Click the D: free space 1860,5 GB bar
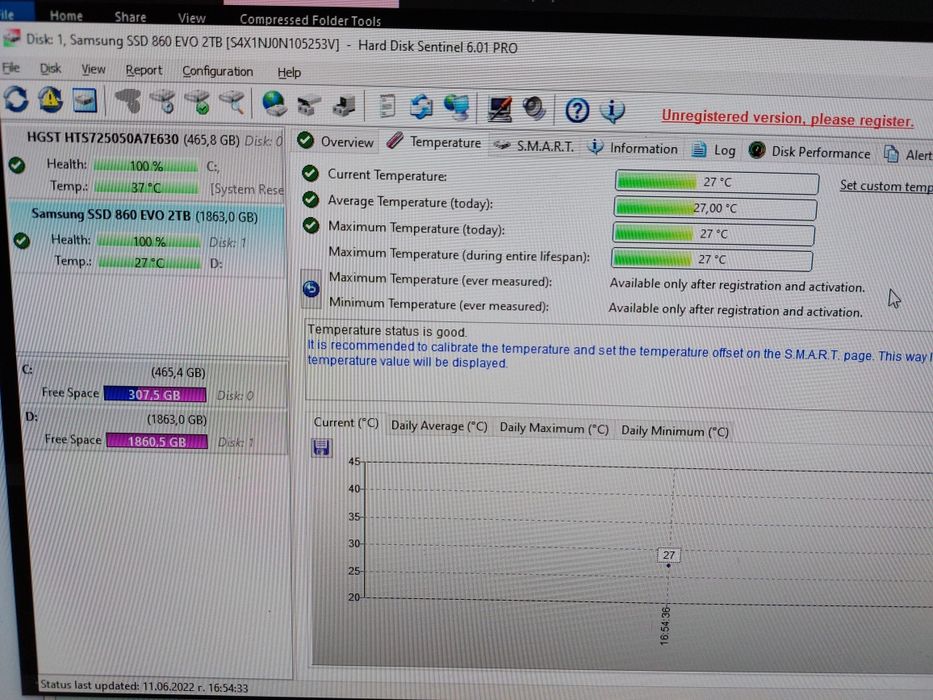This screenshot has width=933, height=700. 157,440
